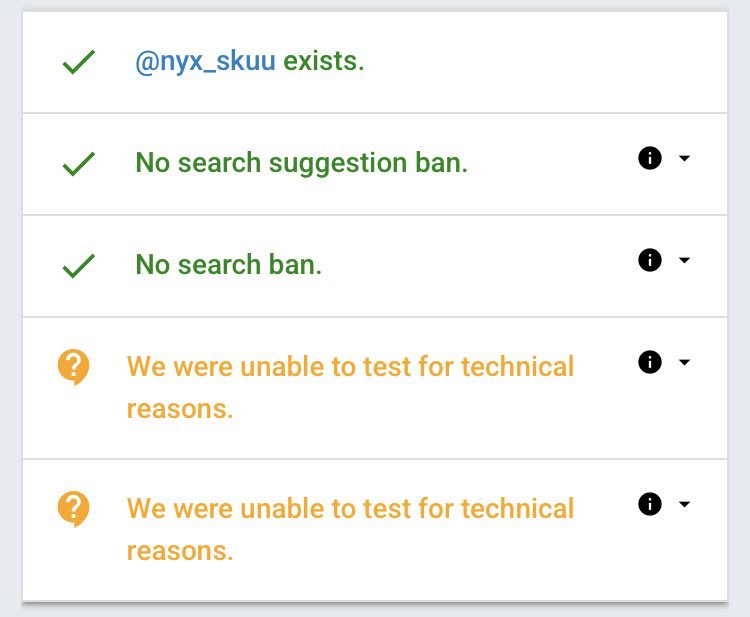Open info icon for No search ban
Image resolution: width=750 pixels, height=617 pixels.
click(x=650, y=260)
